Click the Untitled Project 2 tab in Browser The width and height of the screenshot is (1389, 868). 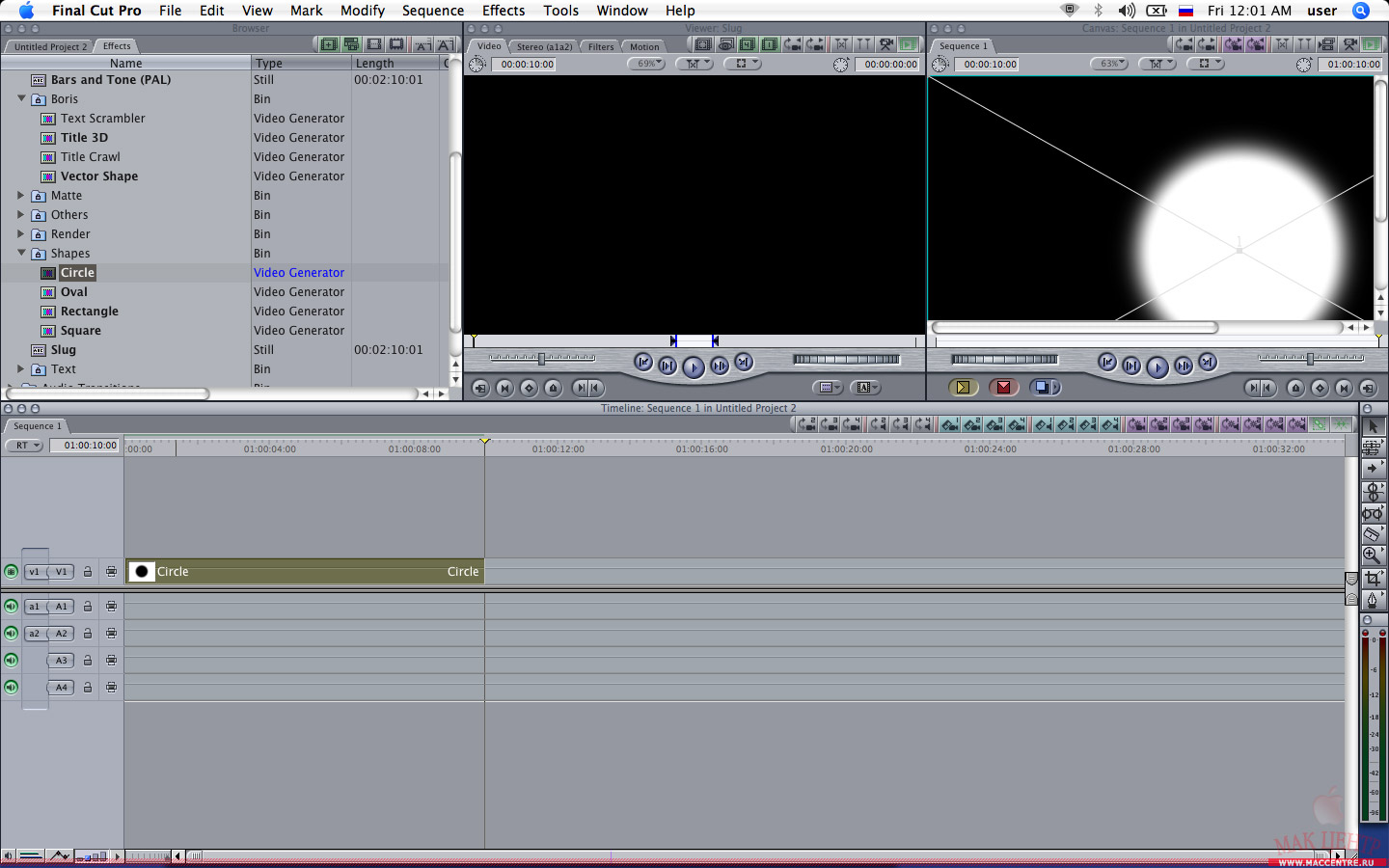click(50, 46)
